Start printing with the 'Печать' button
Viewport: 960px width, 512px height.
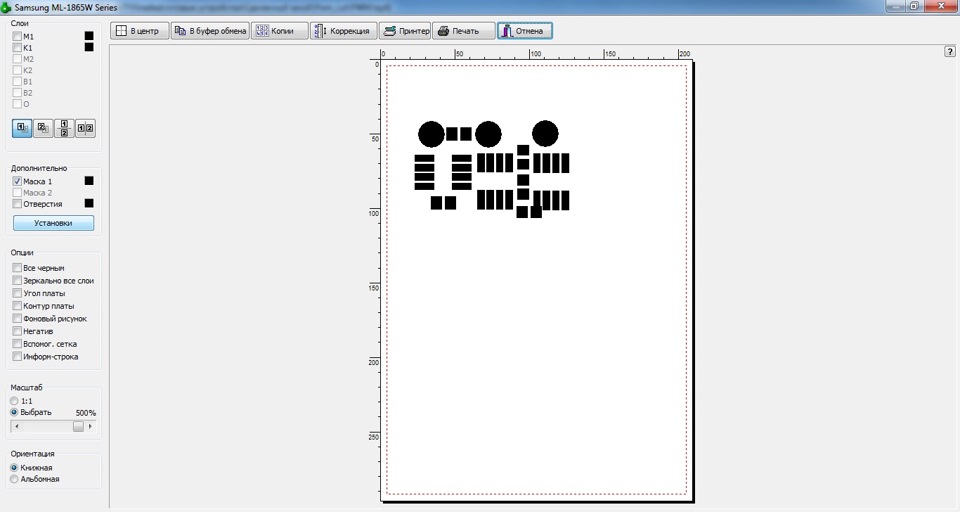tap(463, 31)
